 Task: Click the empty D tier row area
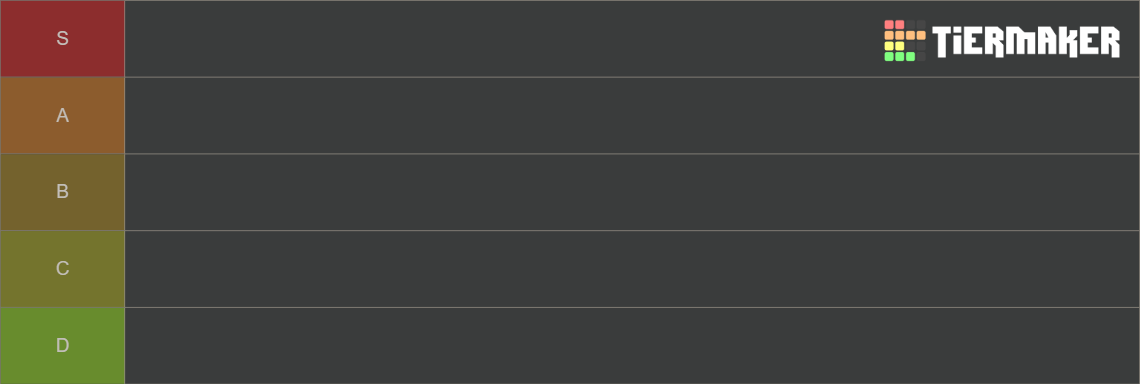(x=632, y=345)
